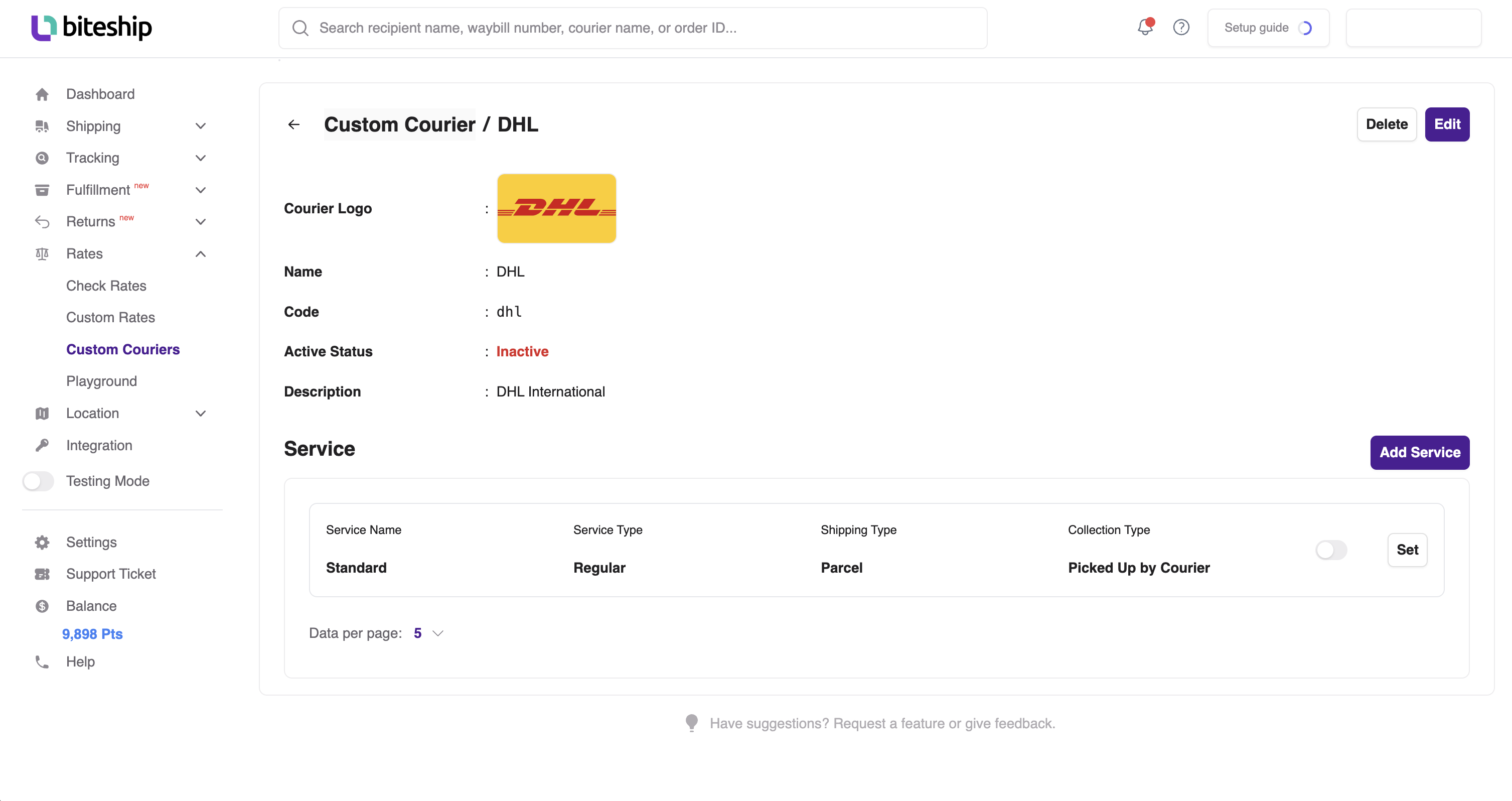This screenshot has height=801, width=1512.
Task: Go to Dashboard
Action: [100, 94]
